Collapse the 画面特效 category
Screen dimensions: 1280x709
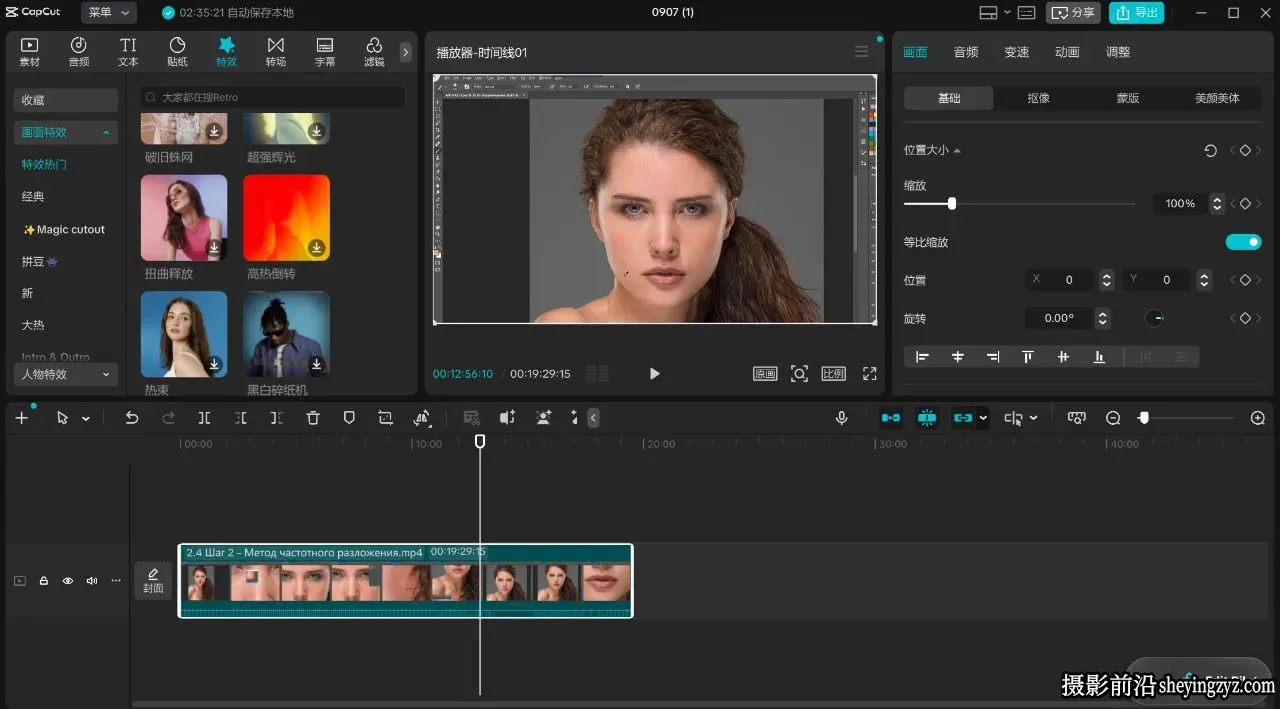pyautogui.click(x=106, y=132)
